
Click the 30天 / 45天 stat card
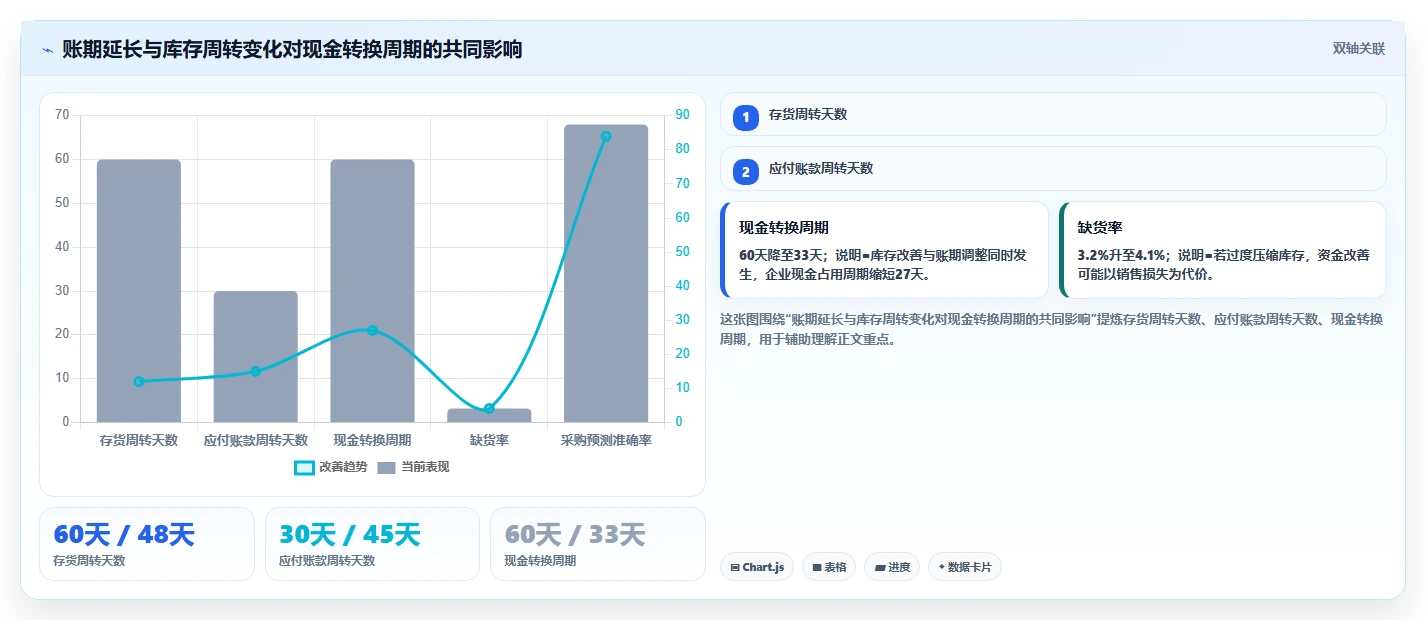click(x=372, y=544)
